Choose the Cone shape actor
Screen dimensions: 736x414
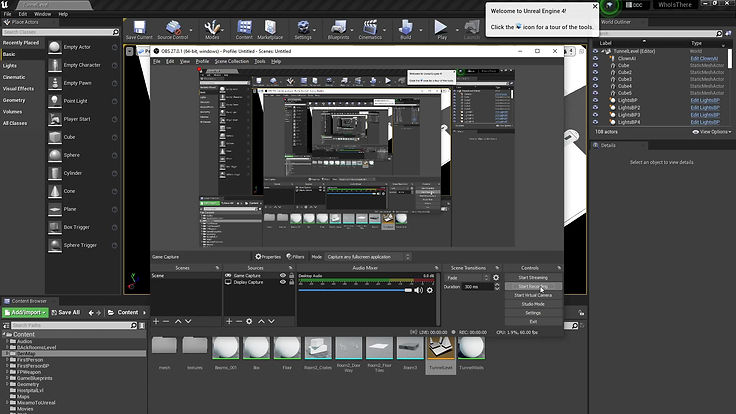(69, 191)
